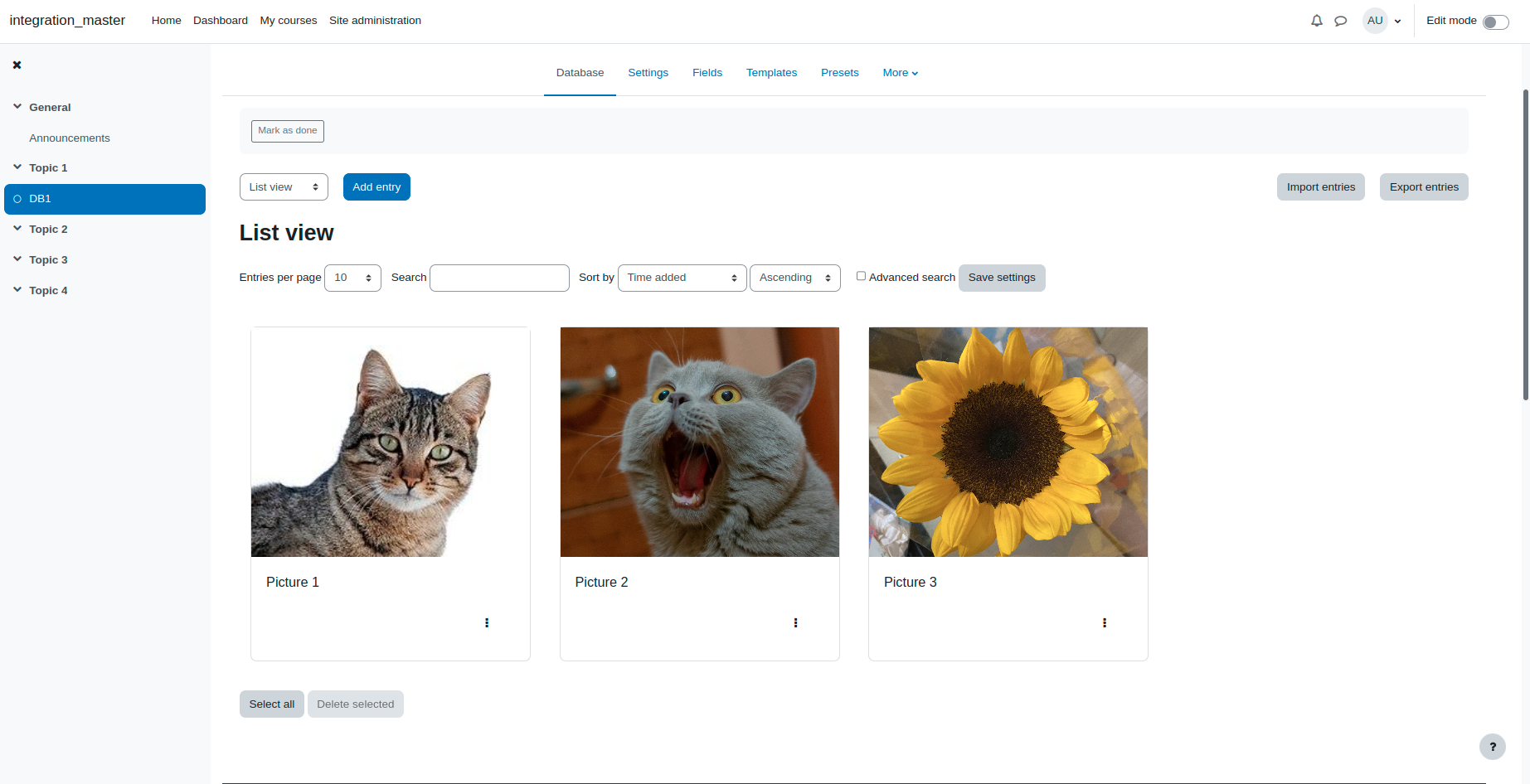
Task: Change Entries per page dropdown
Action: [x=352, y=278]
